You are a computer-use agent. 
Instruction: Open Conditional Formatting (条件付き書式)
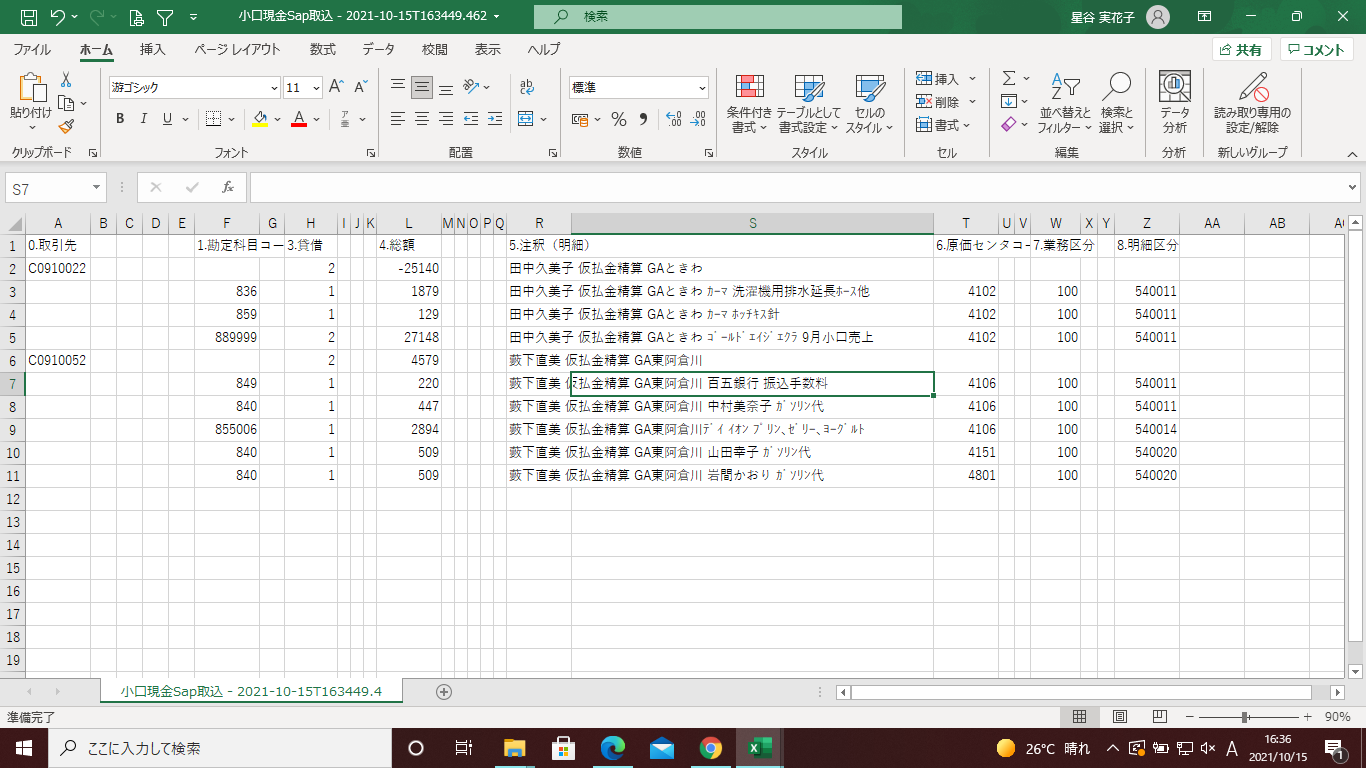[749, 103]
